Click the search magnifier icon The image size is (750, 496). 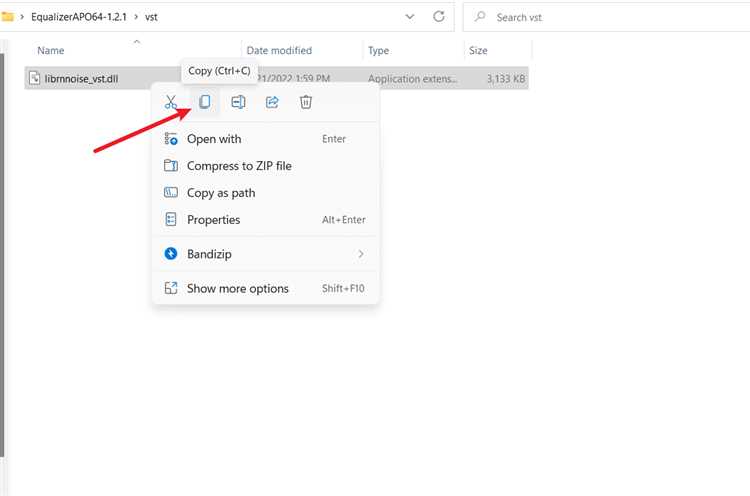(x=480, y=17)
